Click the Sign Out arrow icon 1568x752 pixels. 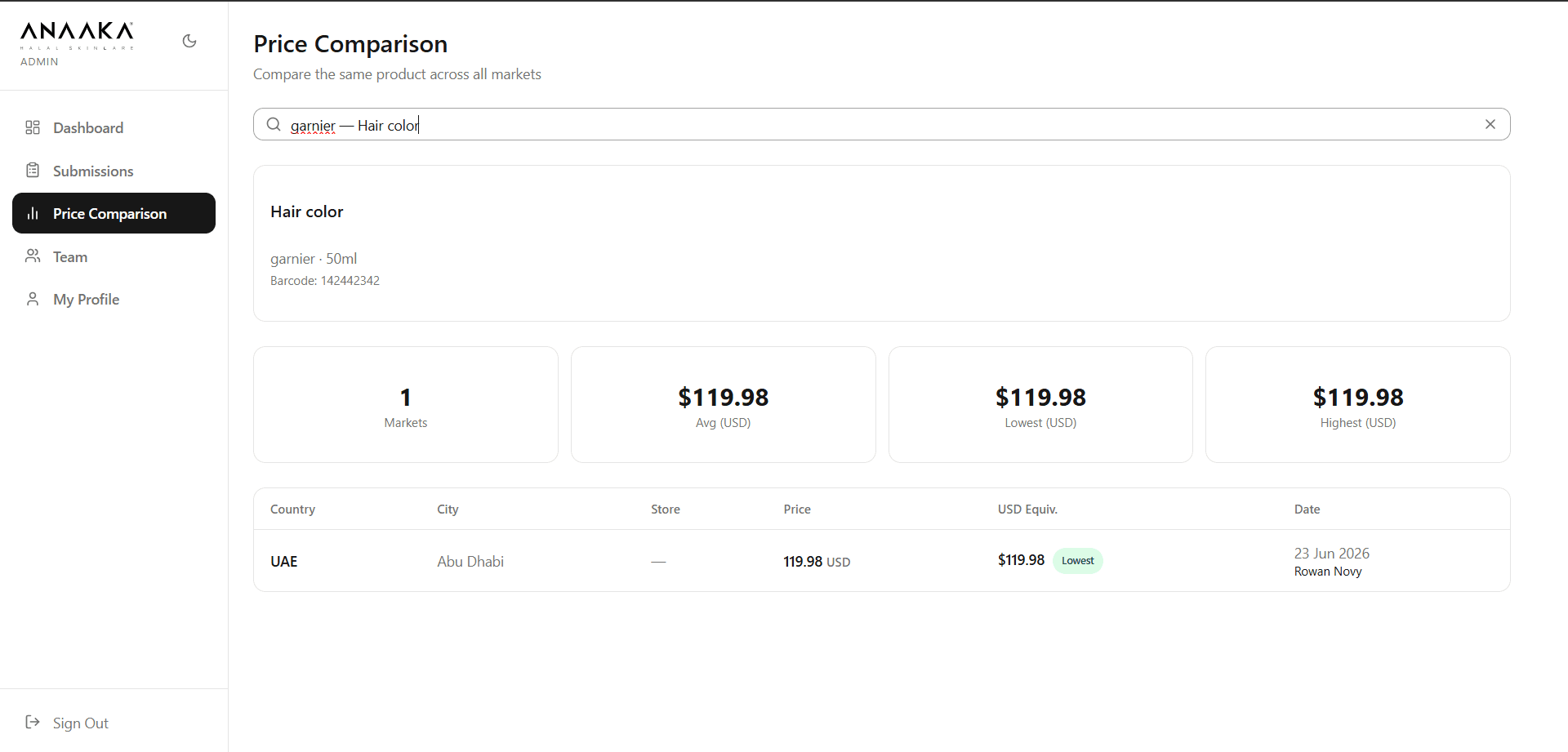[33, 722]
